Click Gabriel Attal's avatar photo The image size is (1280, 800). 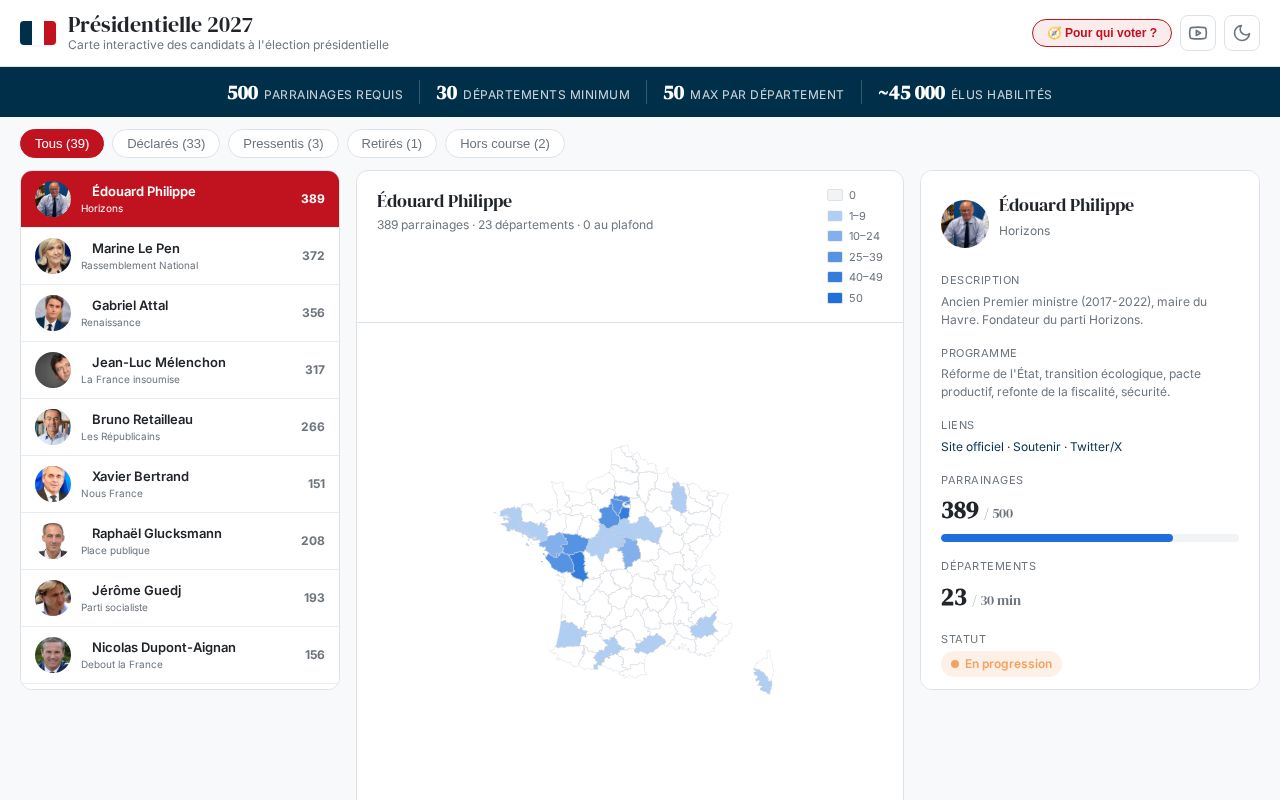[53, 313]
